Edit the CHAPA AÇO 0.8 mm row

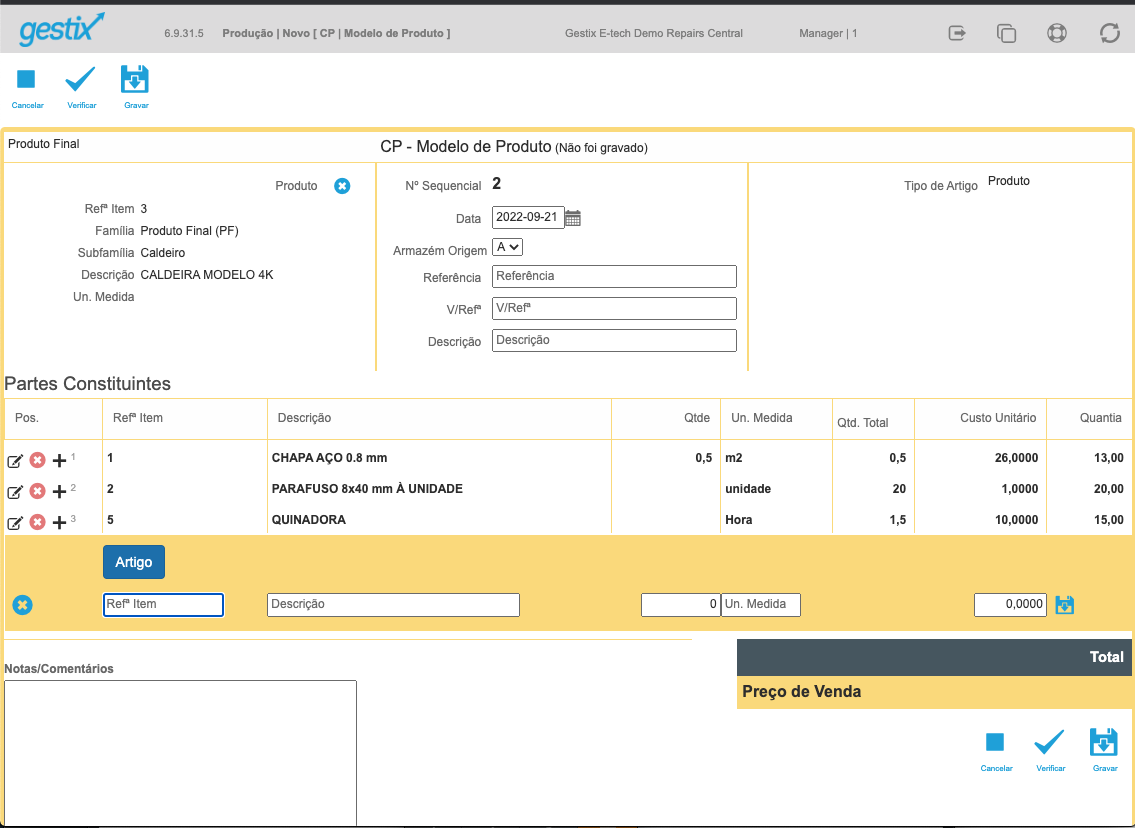[14, 460]
